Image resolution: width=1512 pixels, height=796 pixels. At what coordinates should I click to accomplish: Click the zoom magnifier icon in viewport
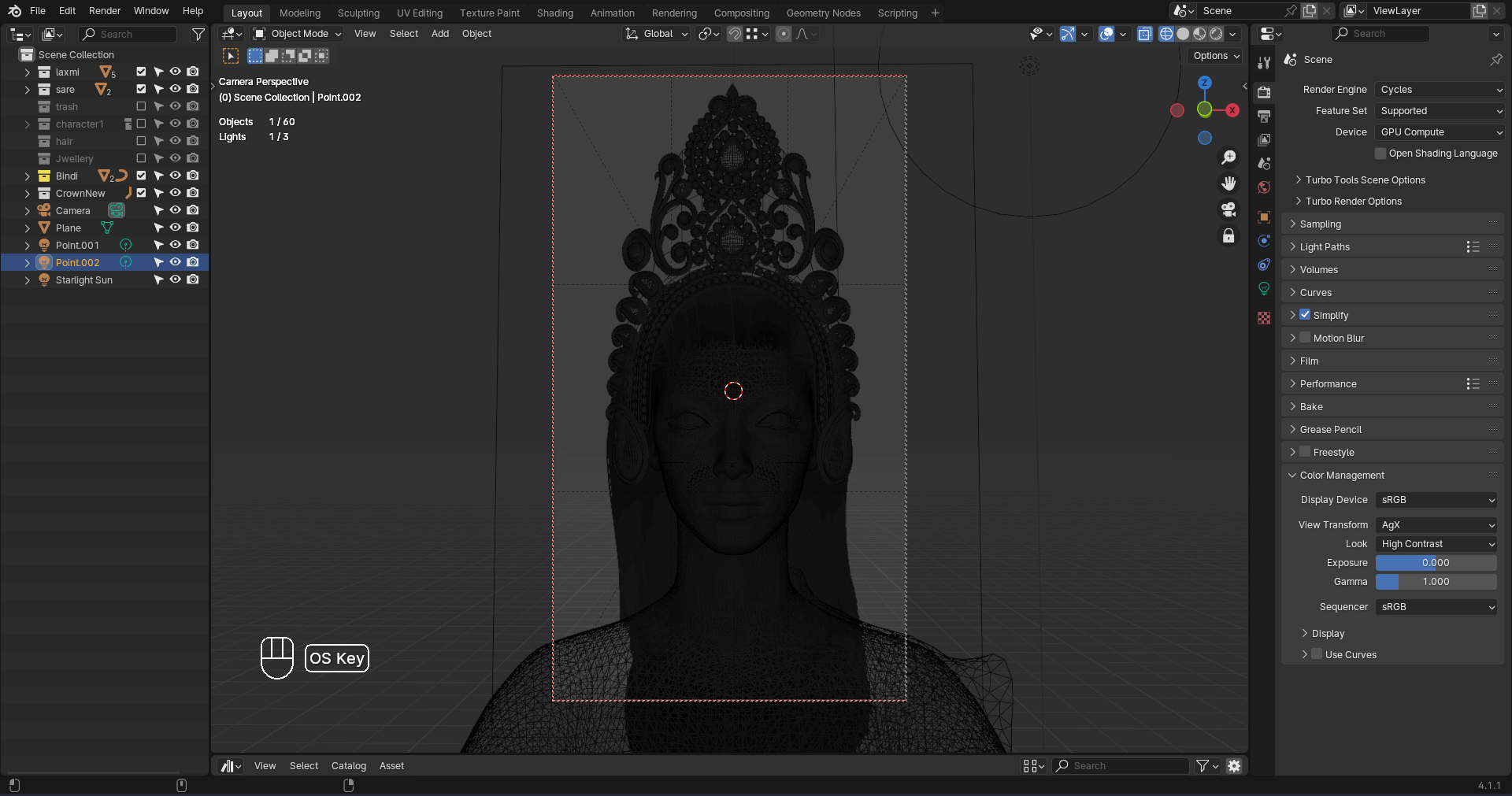pyautogui.click(x=1228, y=157)
